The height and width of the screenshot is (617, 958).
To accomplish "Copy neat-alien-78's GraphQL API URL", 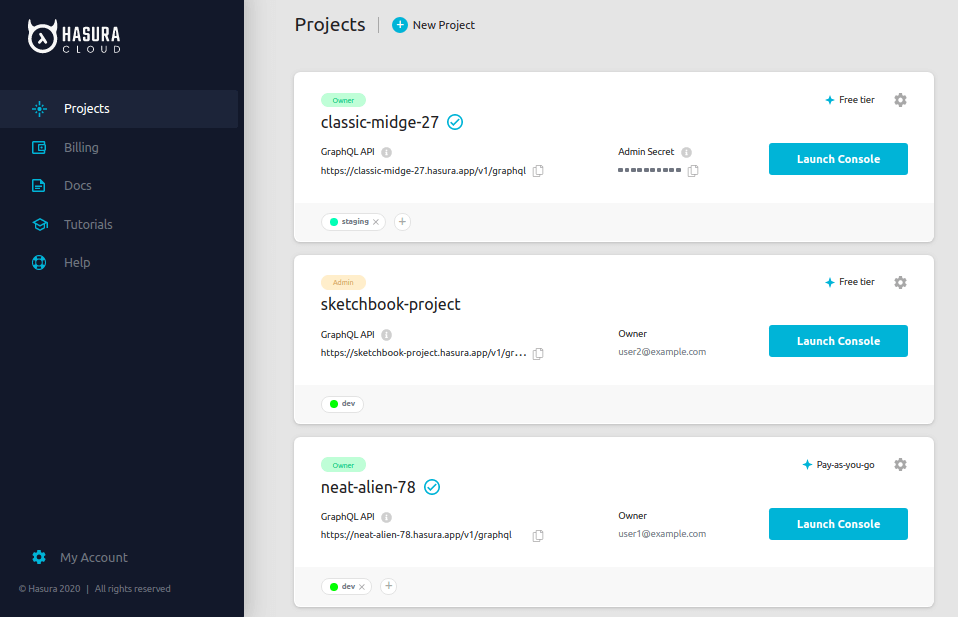I will 538,535.
